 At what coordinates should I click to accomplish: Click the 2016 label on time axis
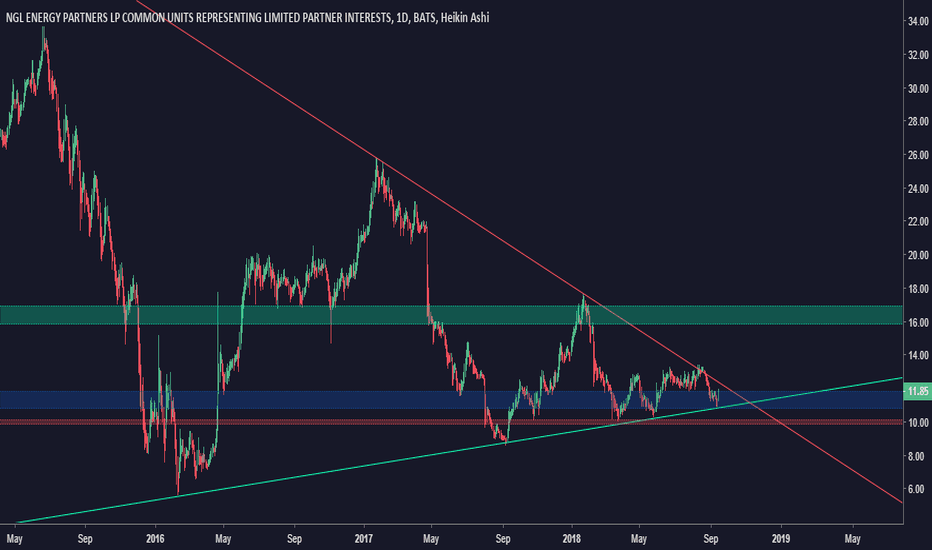(155, 539)
